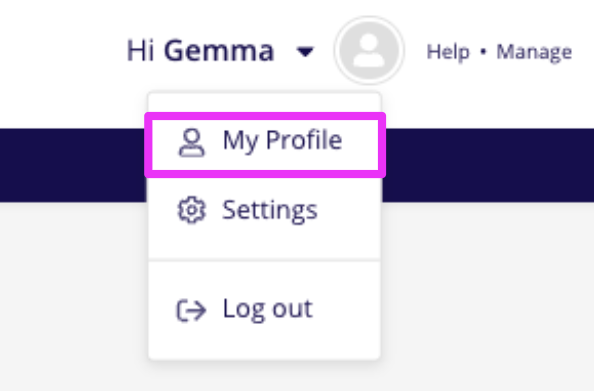Click the exit arrow icon beside Log out
This screenshot has width=594, height=392.
191,311
